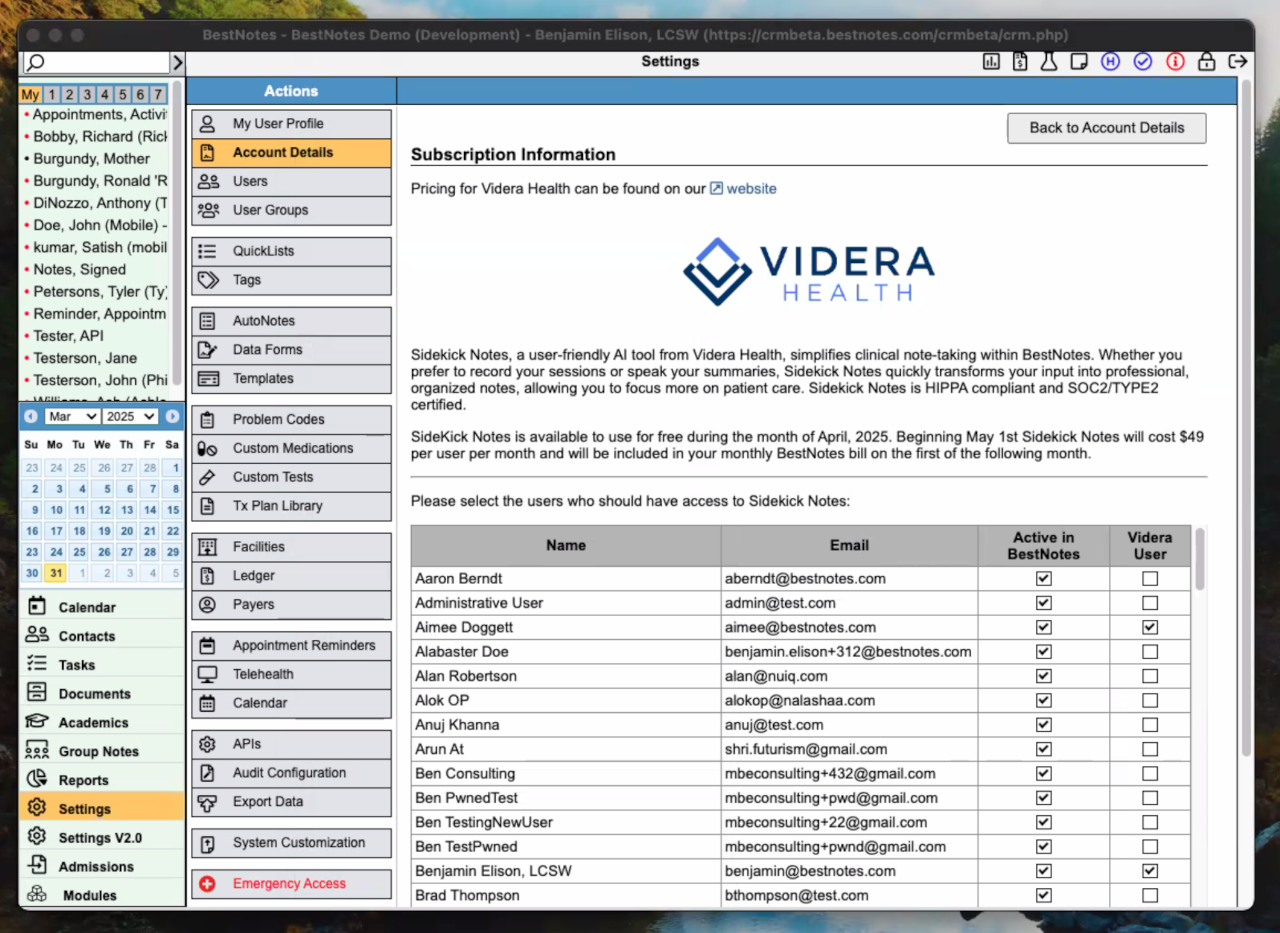1280x933 pixels.
Task: Open User Groups action
Action: tap(291, 211)
